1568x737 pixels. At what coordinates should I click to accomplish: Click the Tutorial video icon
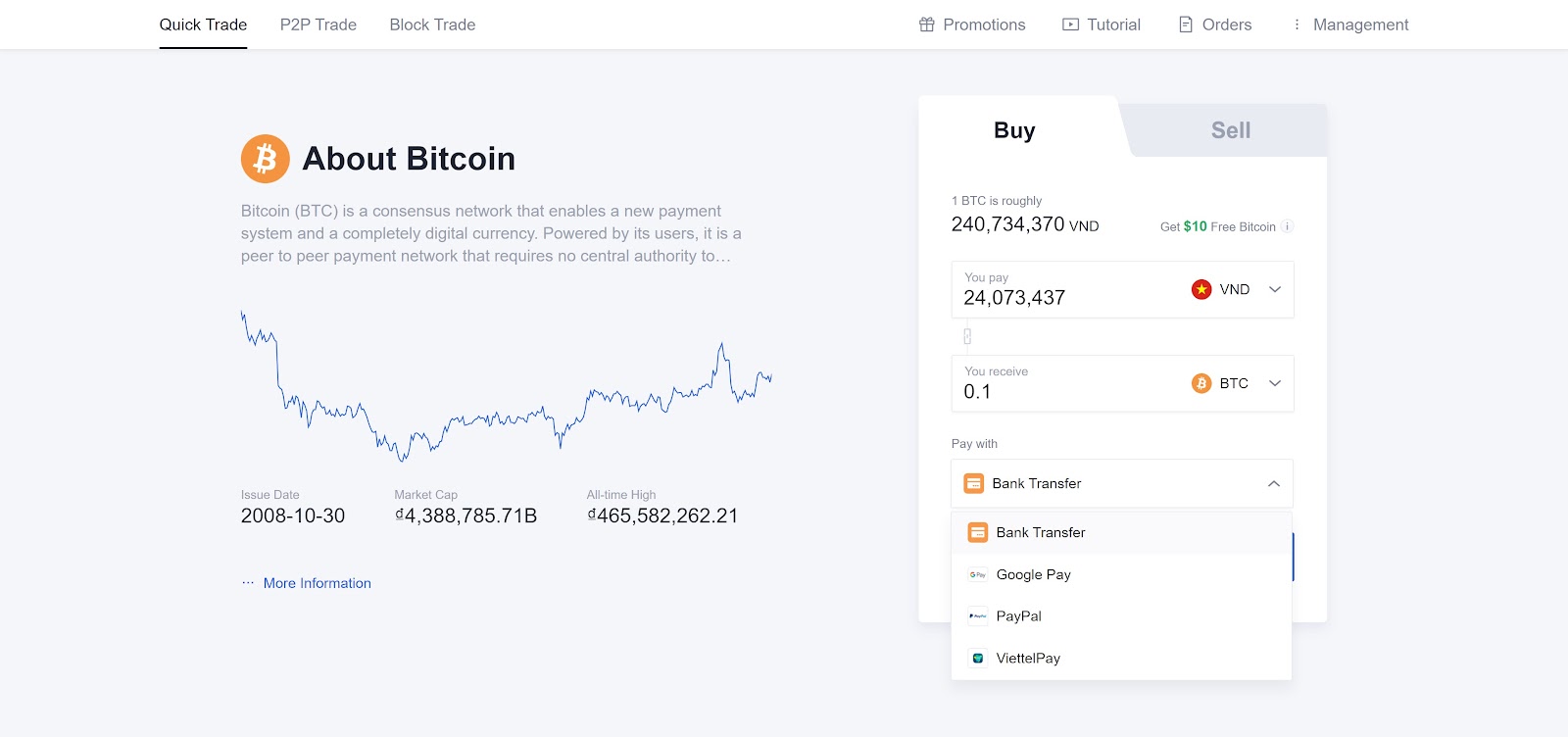tap(1070, 25)
